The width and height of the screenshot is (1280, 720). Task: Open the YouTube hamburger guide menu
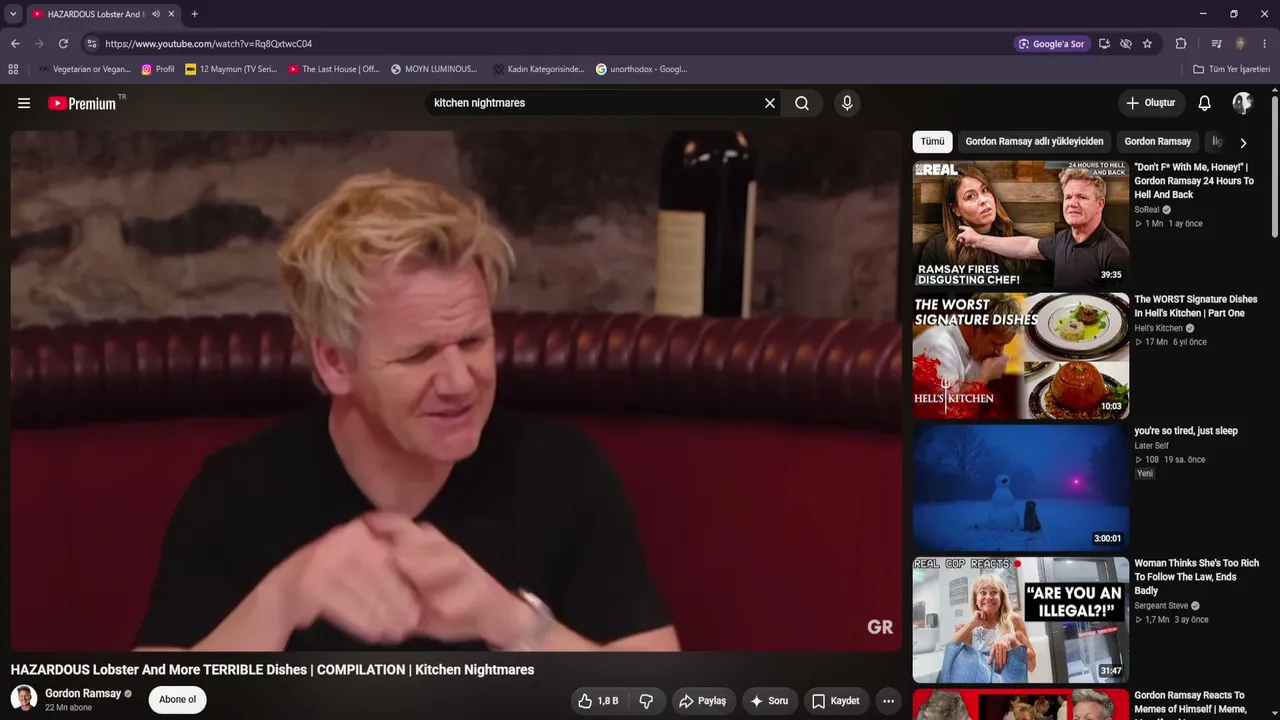pos(24,103)
